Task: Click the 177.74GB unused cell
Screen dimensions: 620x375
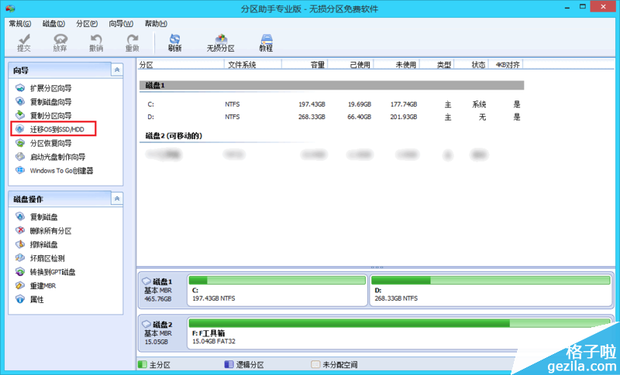Action: [x=403, y=104]
